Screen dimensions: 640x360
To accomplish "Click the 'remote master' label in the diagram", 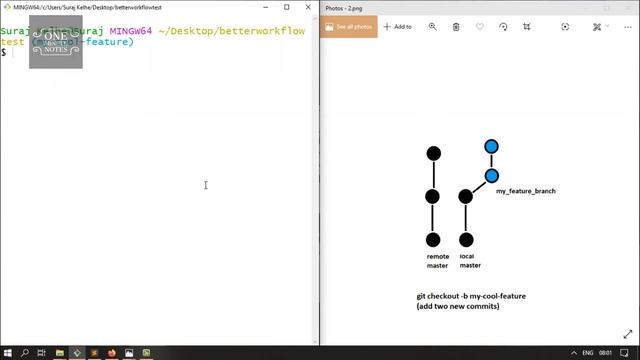I will tap(438, 261).
